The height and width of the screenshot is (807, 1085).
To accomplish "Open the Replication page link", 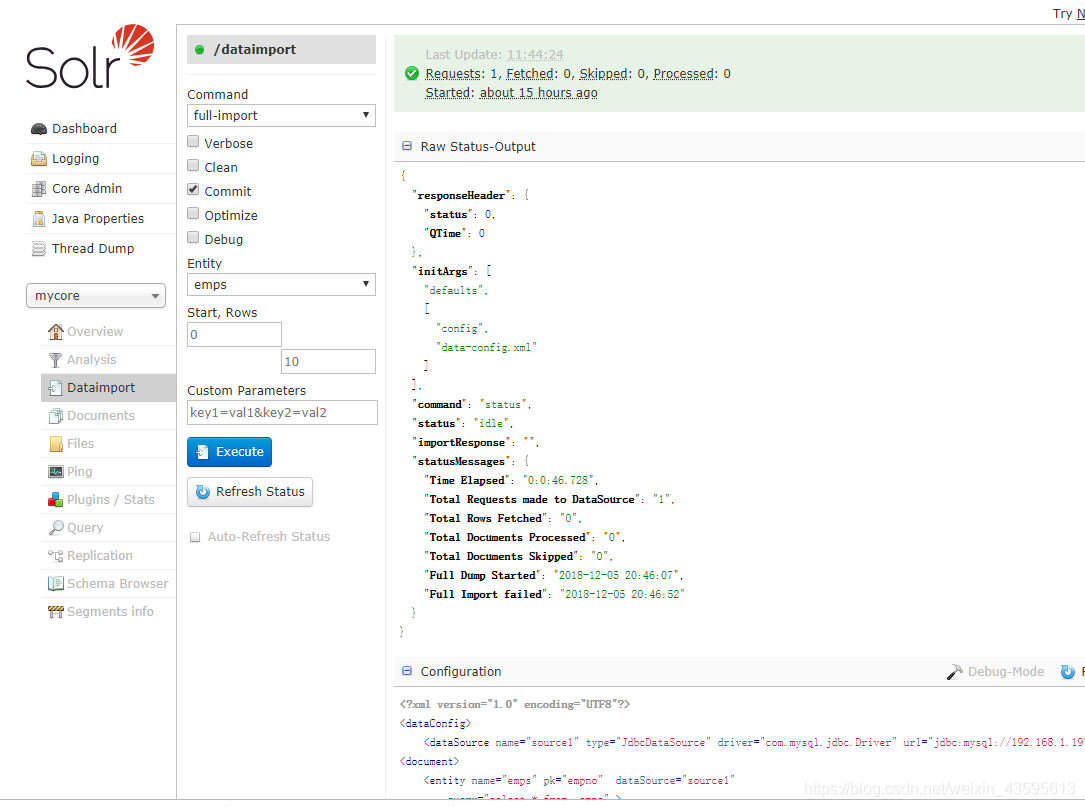I will (x=100, y=556).
